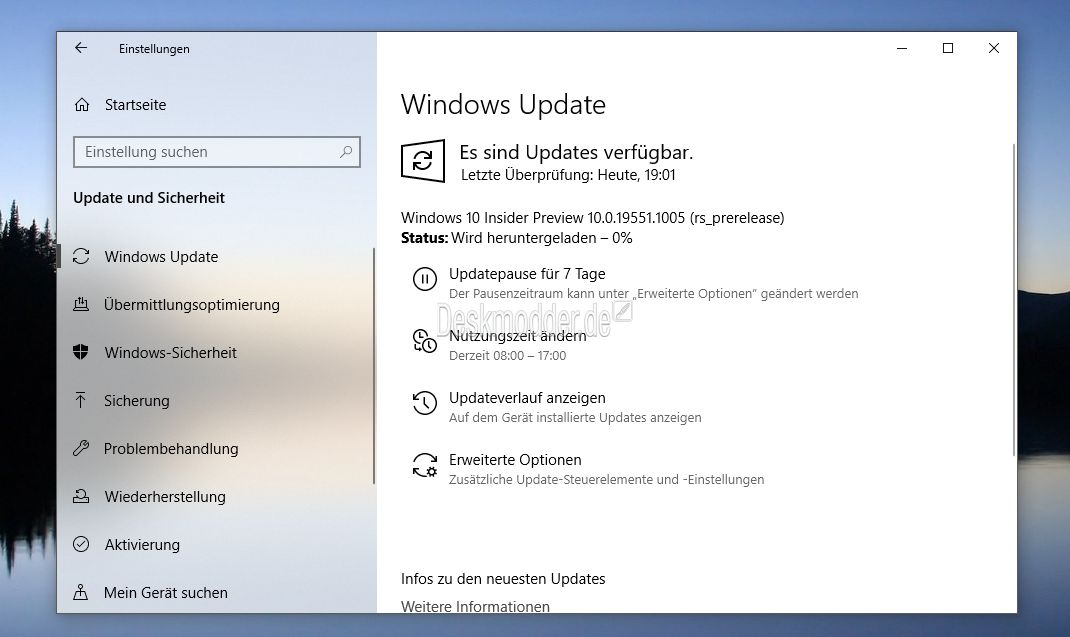1070x637 pixels.
Task: Click the Windows-Sicherheit shield icon
Action: pos(81,352)
